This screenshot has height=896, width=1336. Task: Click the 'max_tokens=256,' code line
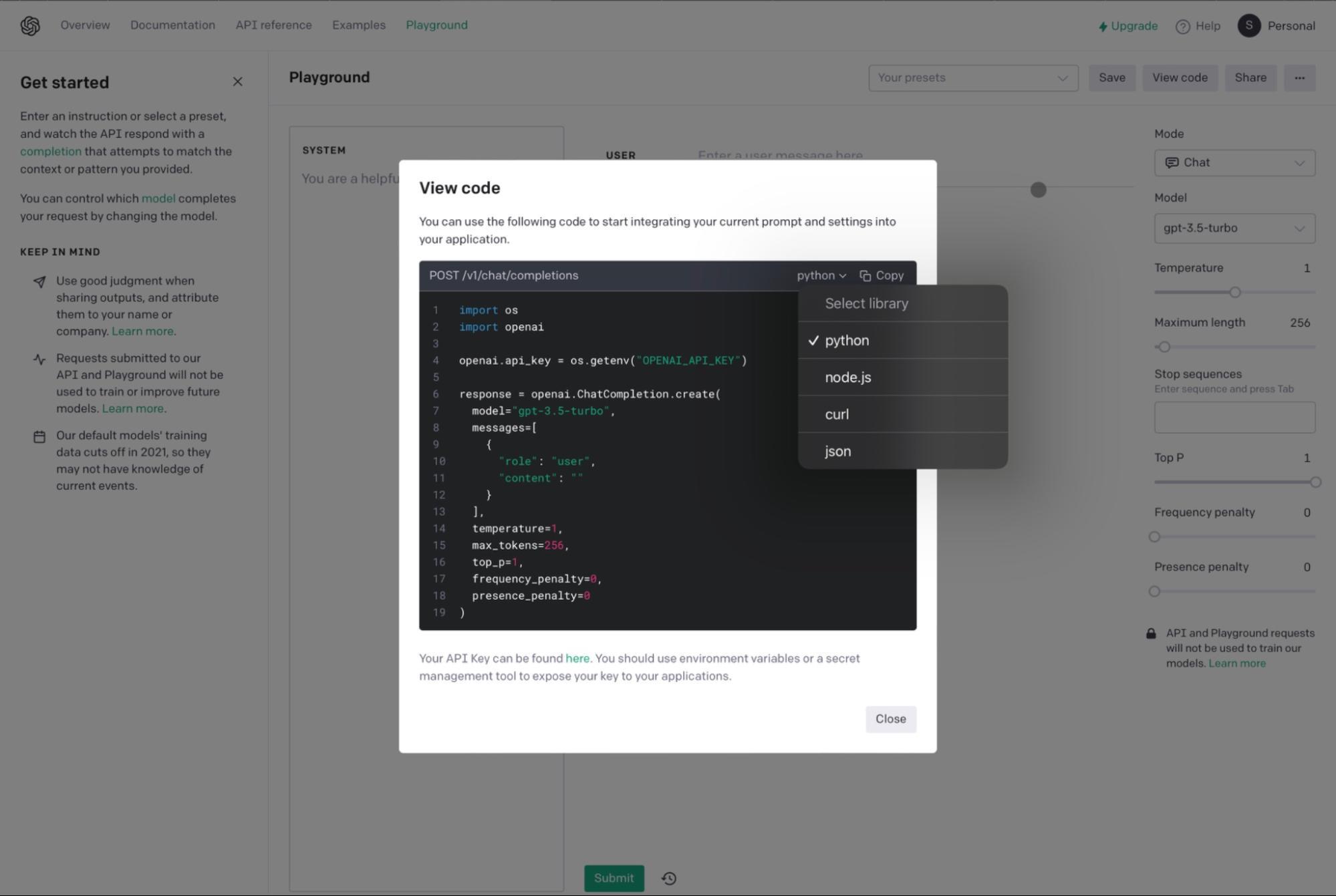pos(520,545)
